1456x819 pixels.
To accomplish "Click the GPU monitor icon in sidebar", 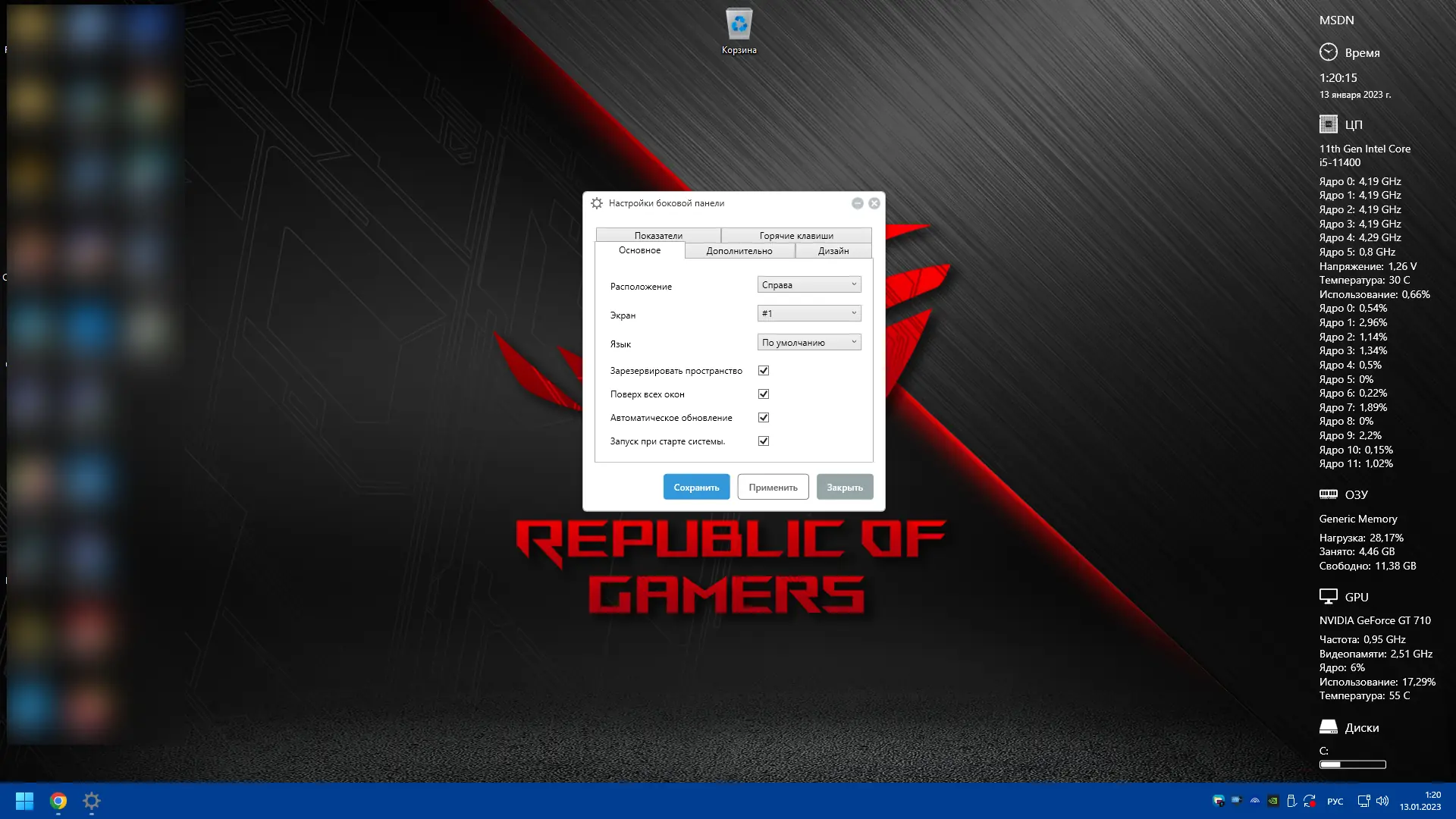I will click(x=1328, y=597).
